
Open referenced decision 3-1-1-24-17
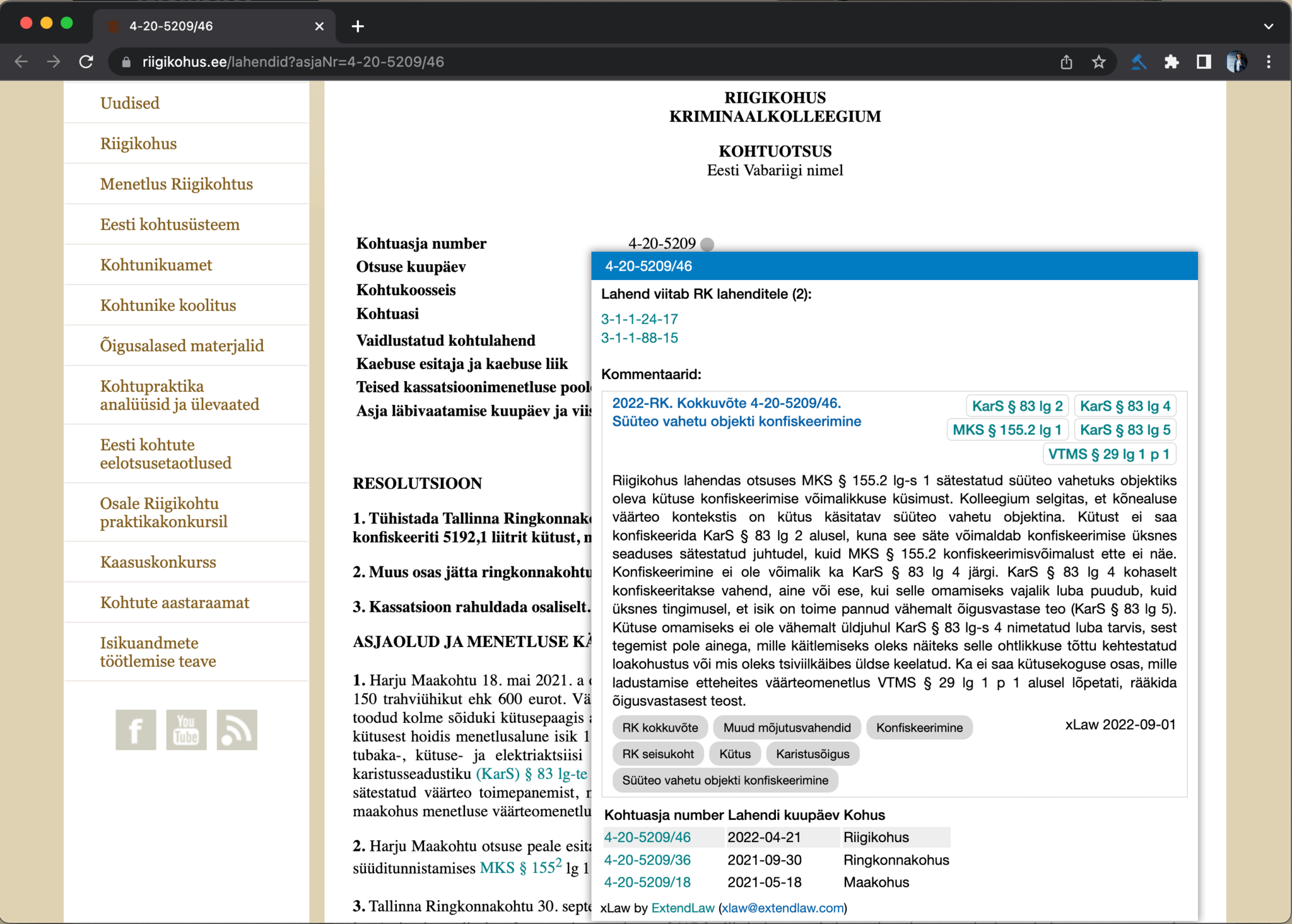point(639,319)
